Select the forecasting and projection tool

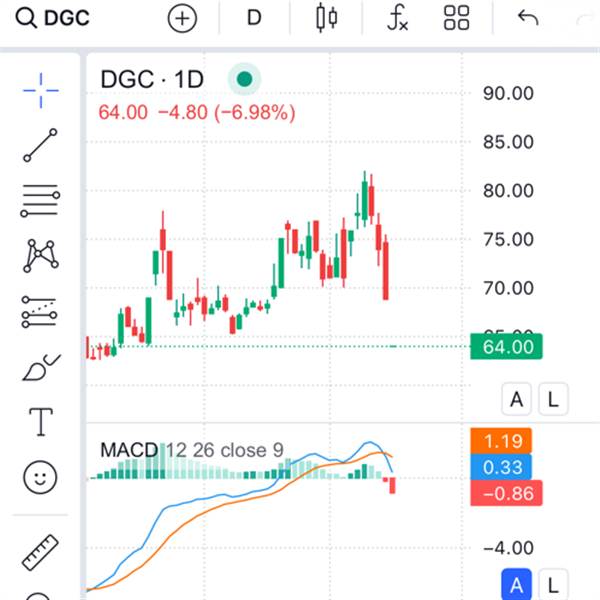[40, 312]
